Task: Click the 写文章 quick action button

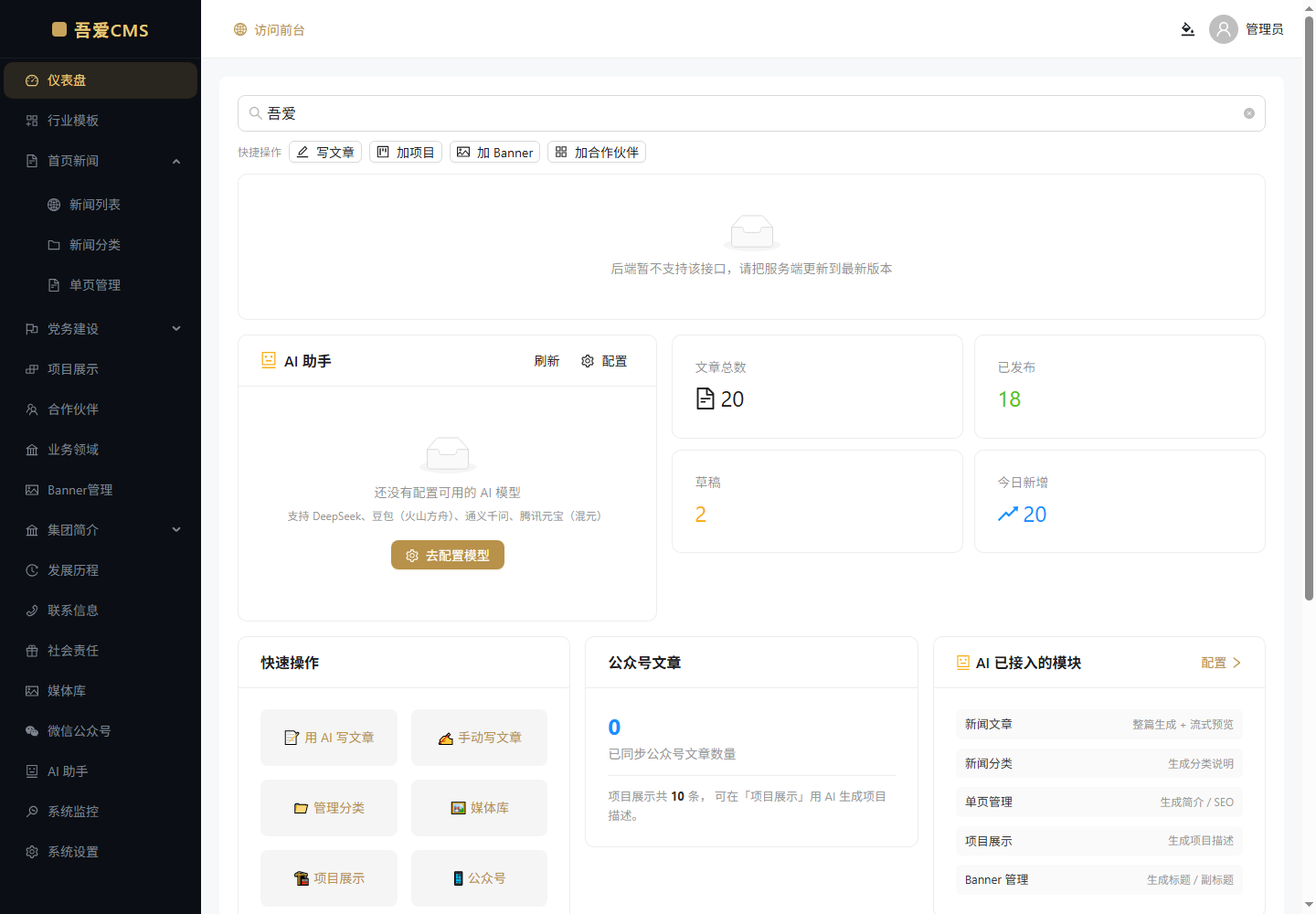Action: (x=325, y=152)
